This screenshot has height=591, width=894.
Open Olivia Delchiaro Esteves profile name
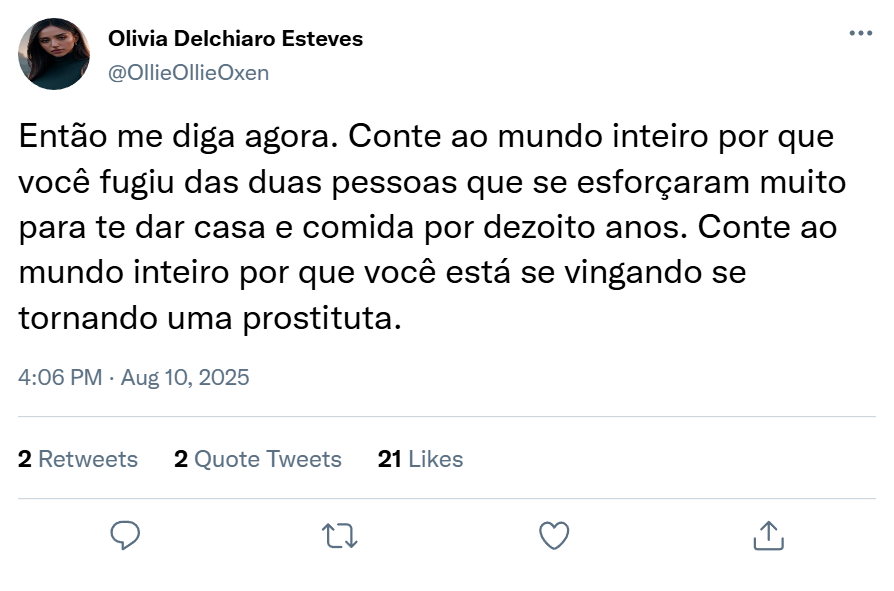pyautogui.click(x=235, y=39)
